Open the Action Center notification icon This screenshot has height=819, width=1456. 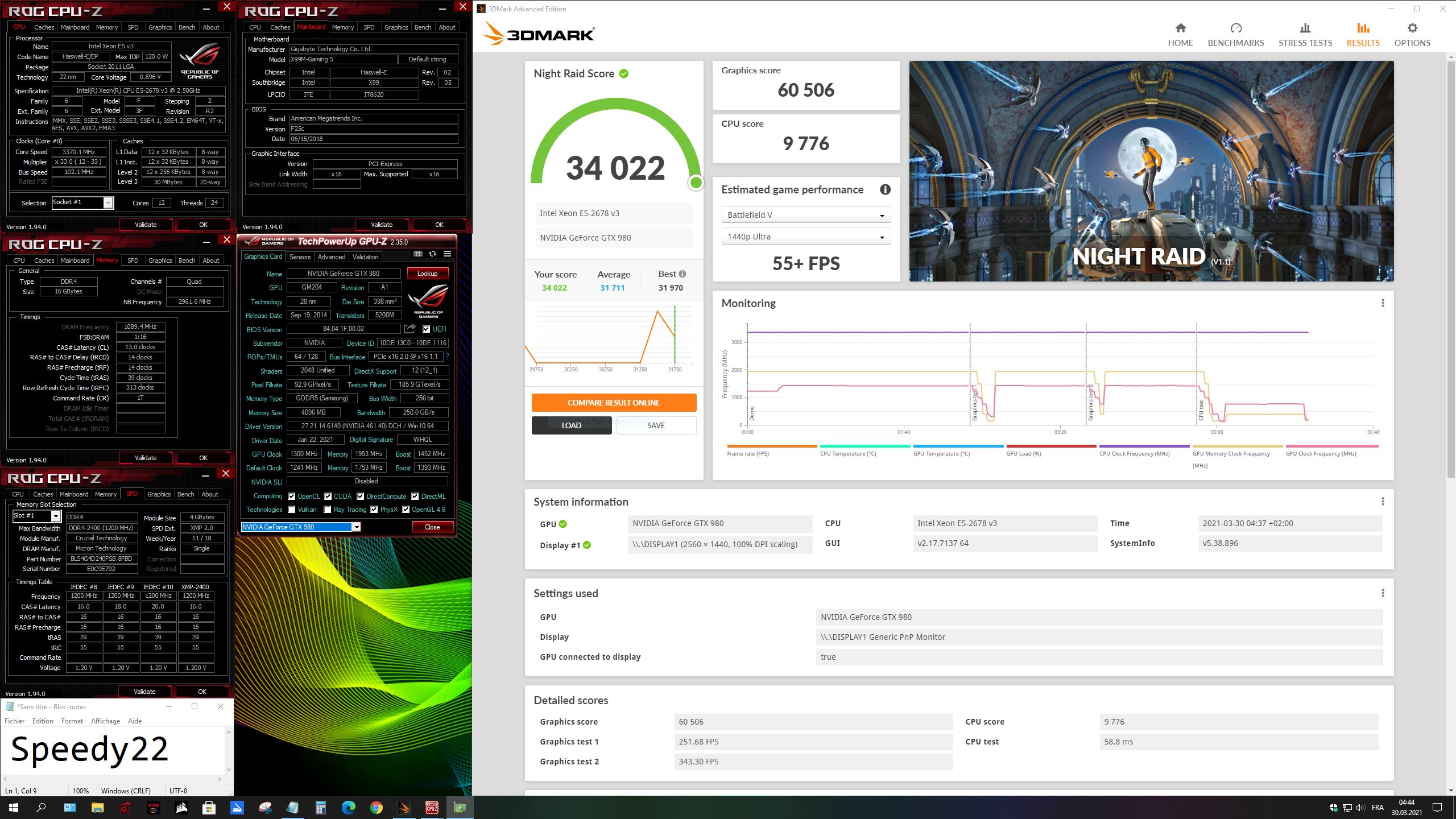1437,808
